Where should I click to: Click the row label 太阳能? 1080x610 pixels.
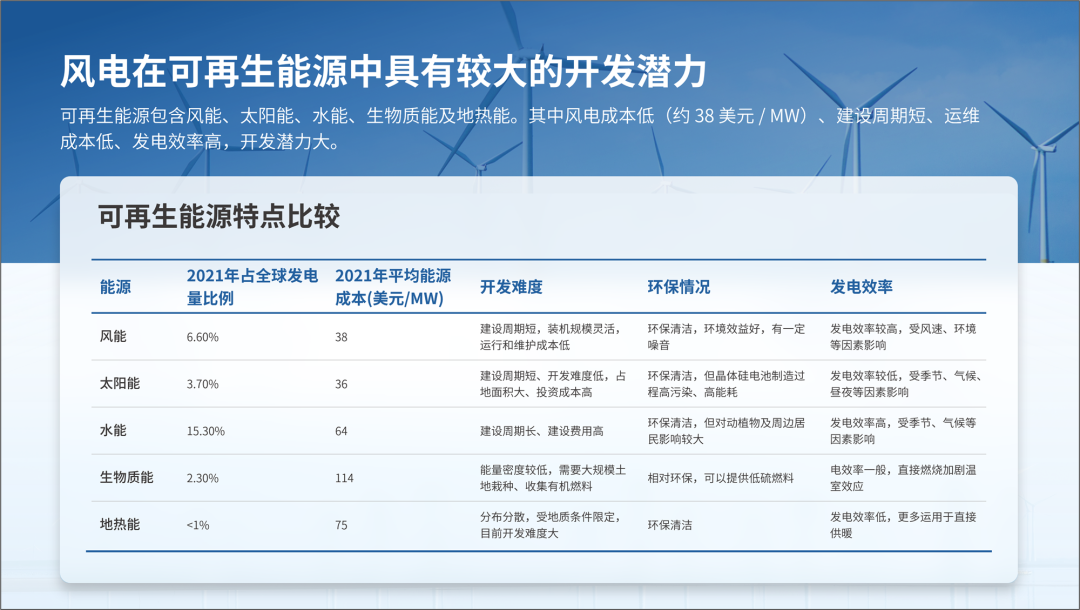(120, 383)
